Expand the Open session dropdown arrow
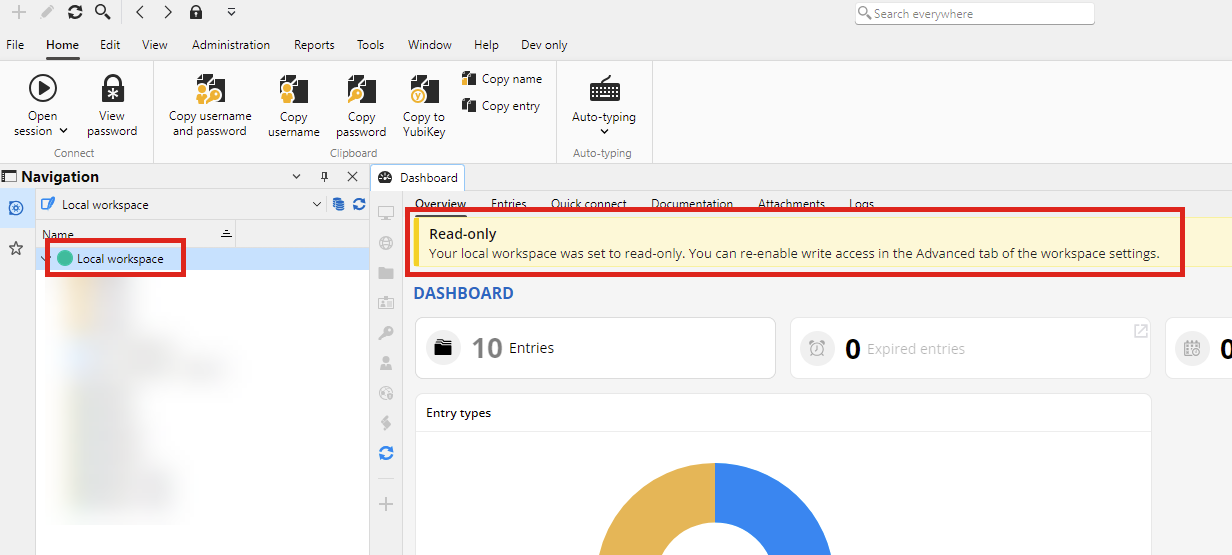This screenshot has width=1232, height=555. (64, 131)
